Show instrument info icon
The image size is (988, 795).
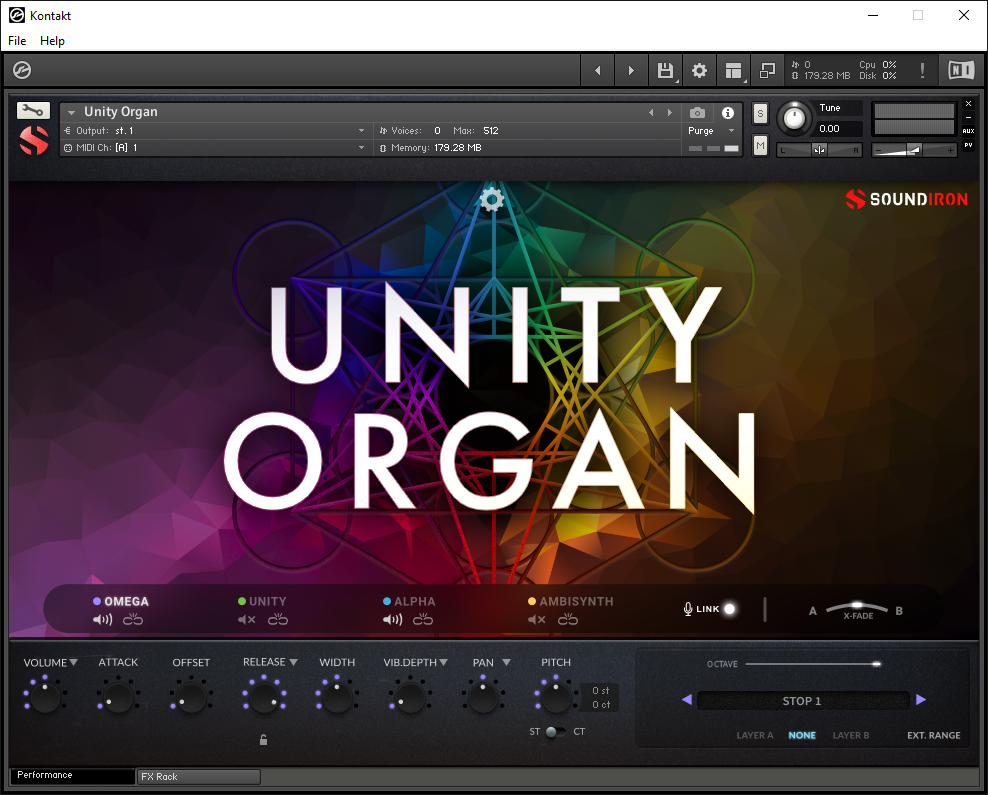pyautogui.click(x=728, y=113)
